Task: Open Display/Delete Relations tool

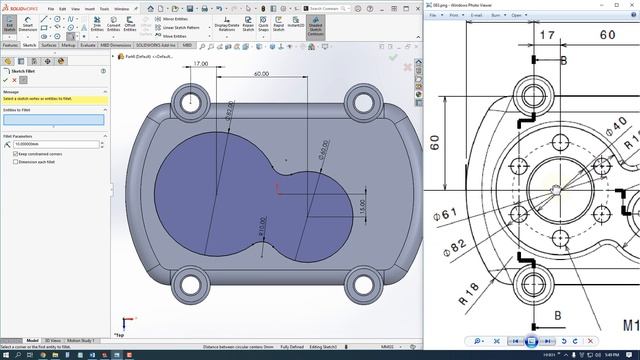Action: point(227,24)
